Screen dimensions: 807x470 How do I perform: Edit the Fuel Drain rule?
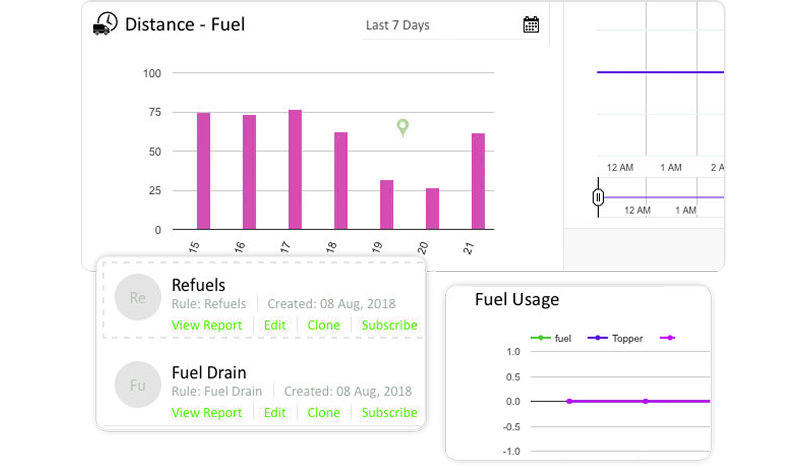pyautogui.click(x=275, y=412)
